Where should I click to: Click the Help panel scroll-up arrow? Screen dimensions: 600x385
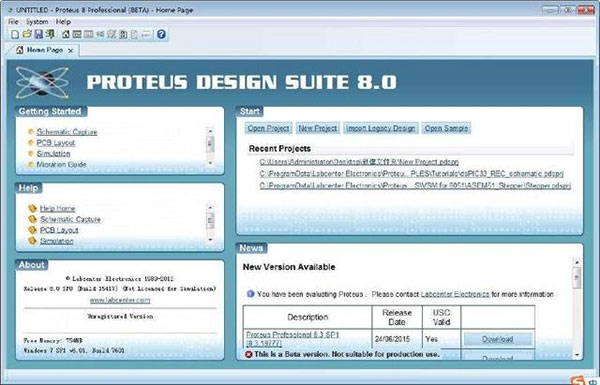tap(210, 207)
